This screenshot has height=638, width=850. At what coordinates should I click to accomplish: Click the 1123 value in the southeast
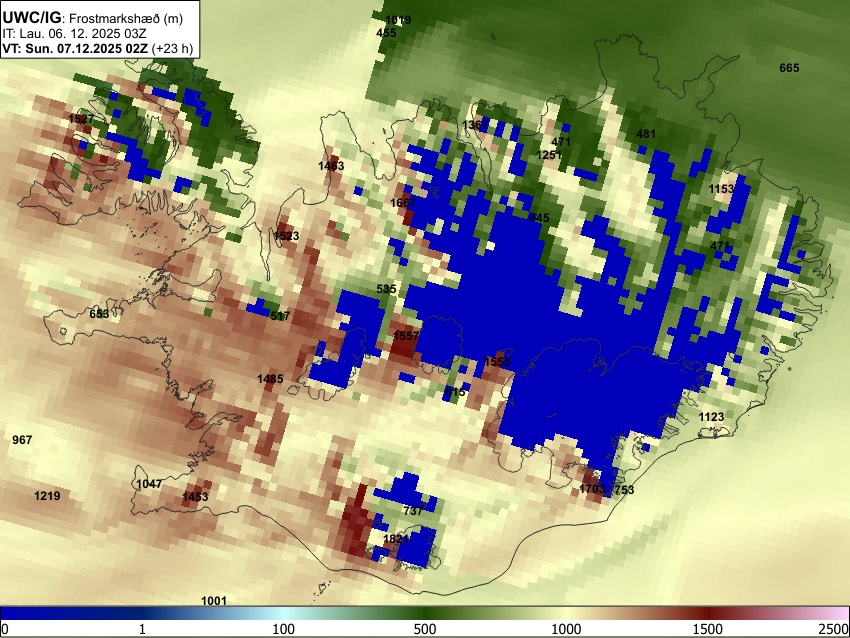711,417
